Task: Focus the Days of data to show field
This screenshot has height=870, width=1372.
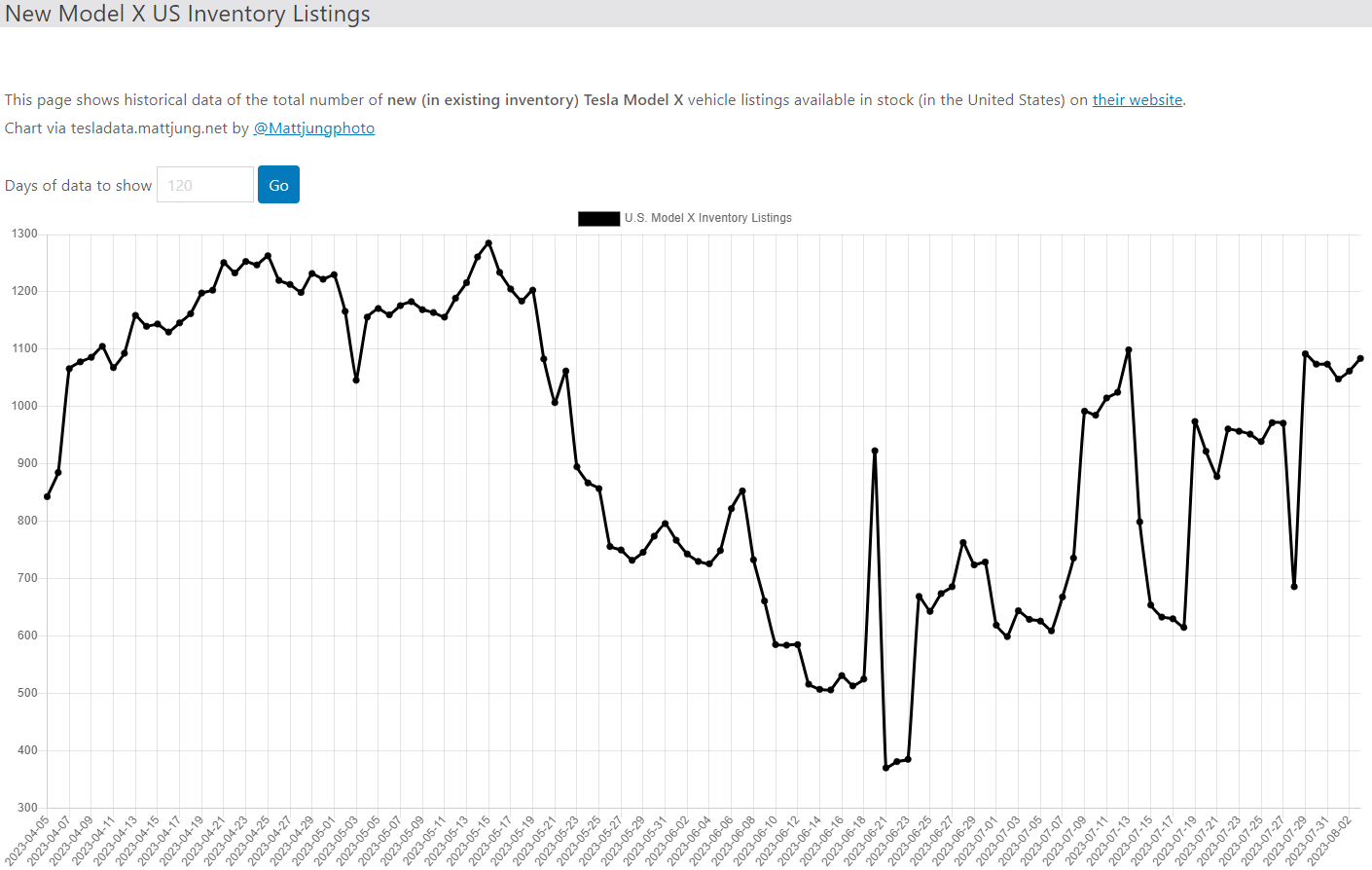Action: pos(205,185)
